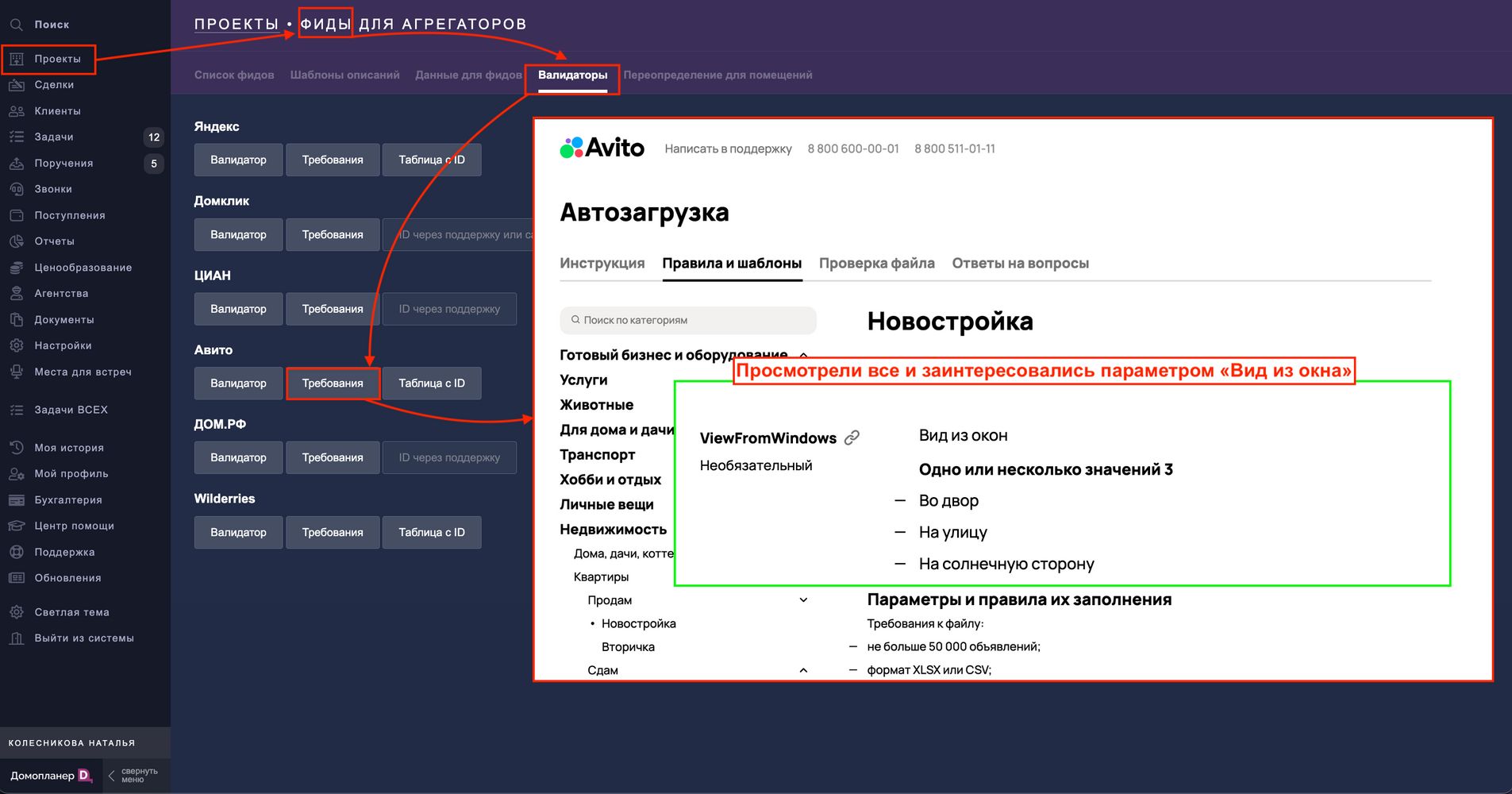Open the Обновления sidebar icon
The height and width of the screenshot is (794, 1512).
click(17, 578)
